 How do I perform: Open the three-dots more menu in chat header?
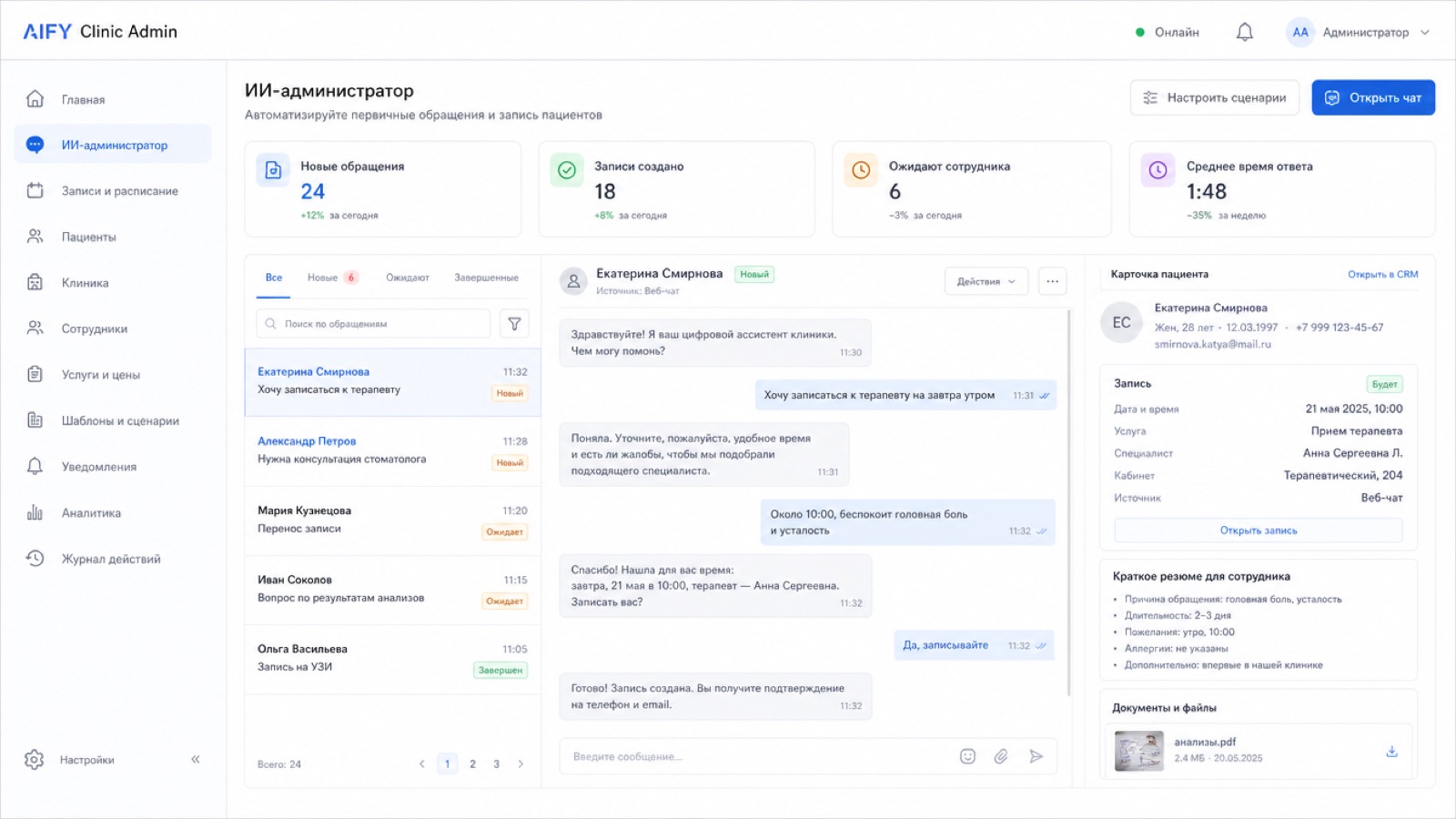[x=1052, y=281]
